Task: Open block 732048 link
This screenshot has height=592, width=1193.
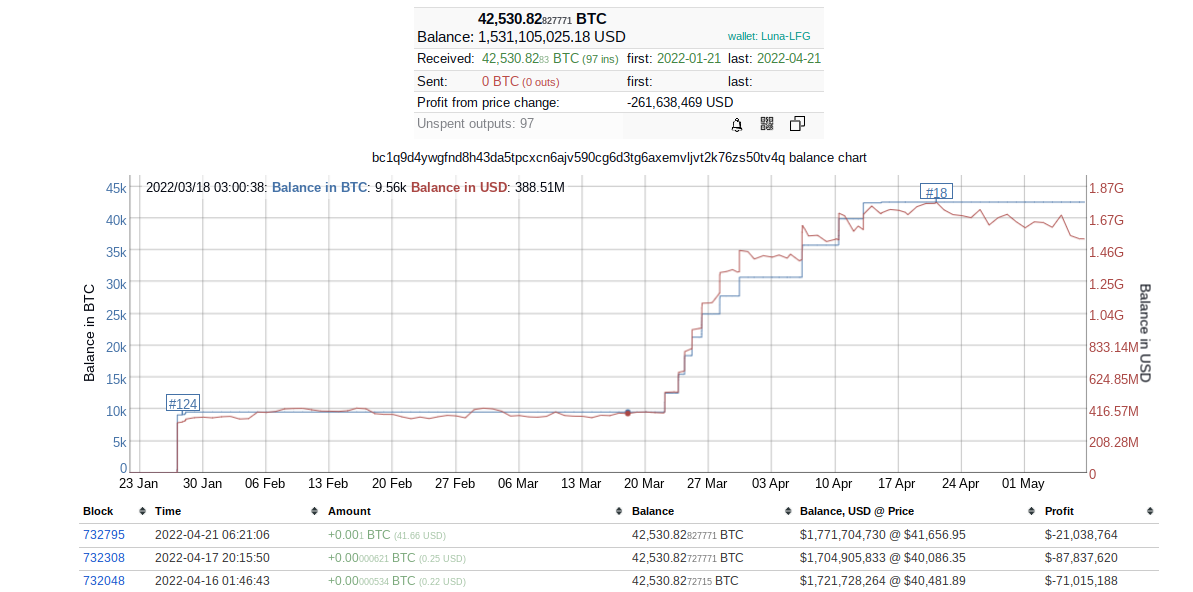Action: 104,581
